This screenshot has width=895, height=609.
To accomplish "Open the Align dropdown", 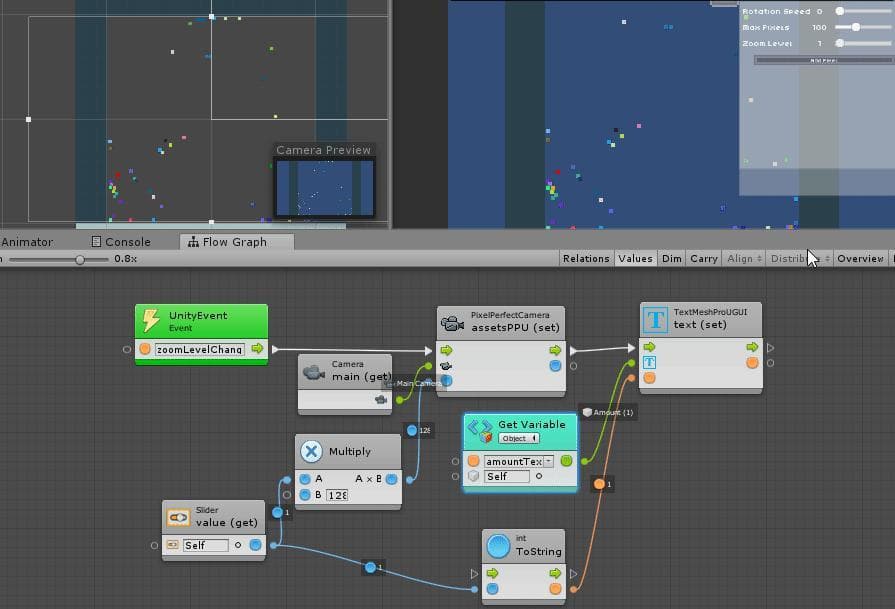I will click(x=744, y=259).
